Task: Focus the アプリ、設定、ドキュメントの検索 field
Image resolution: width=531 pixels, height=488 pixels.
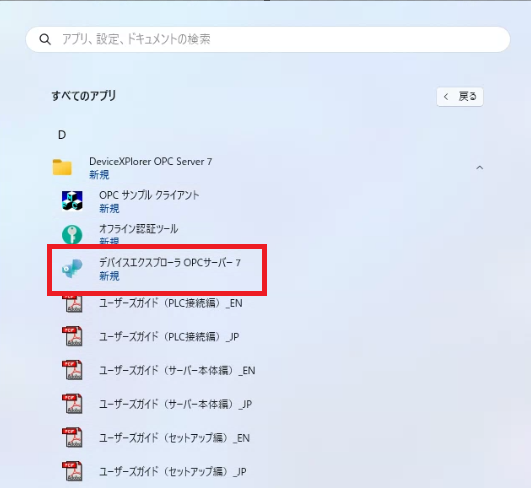Action: pos(268,39)
